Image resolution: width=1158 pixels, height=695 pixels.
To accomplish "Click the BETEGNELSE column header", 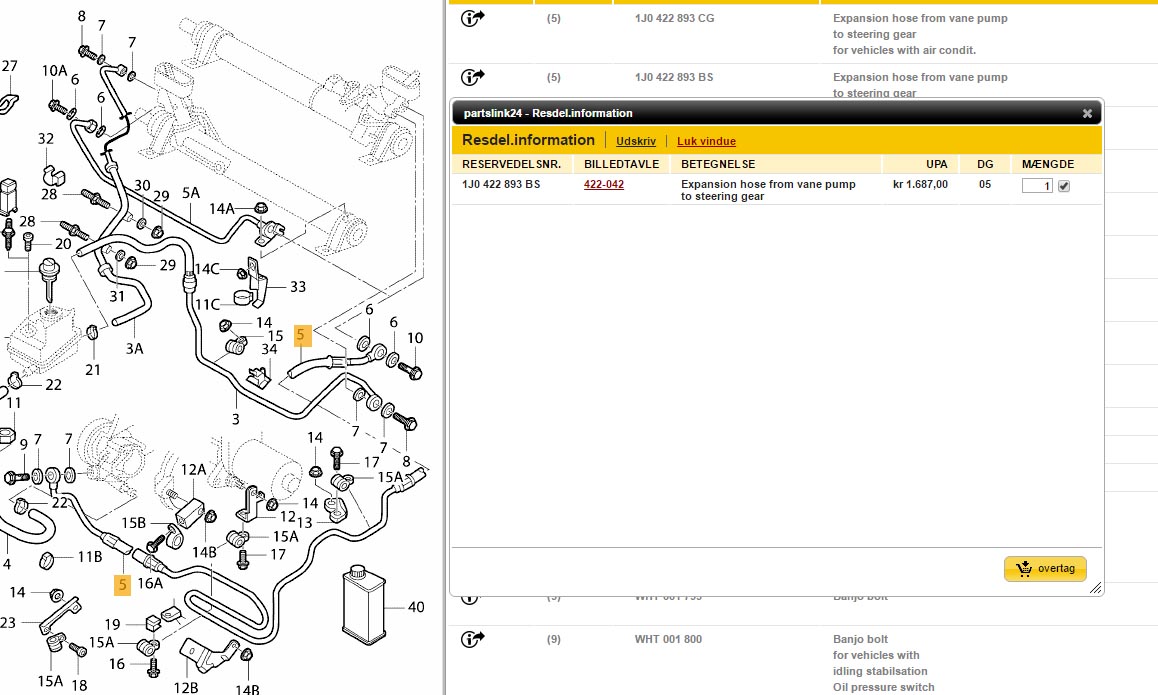I will (x=718, y=164).
